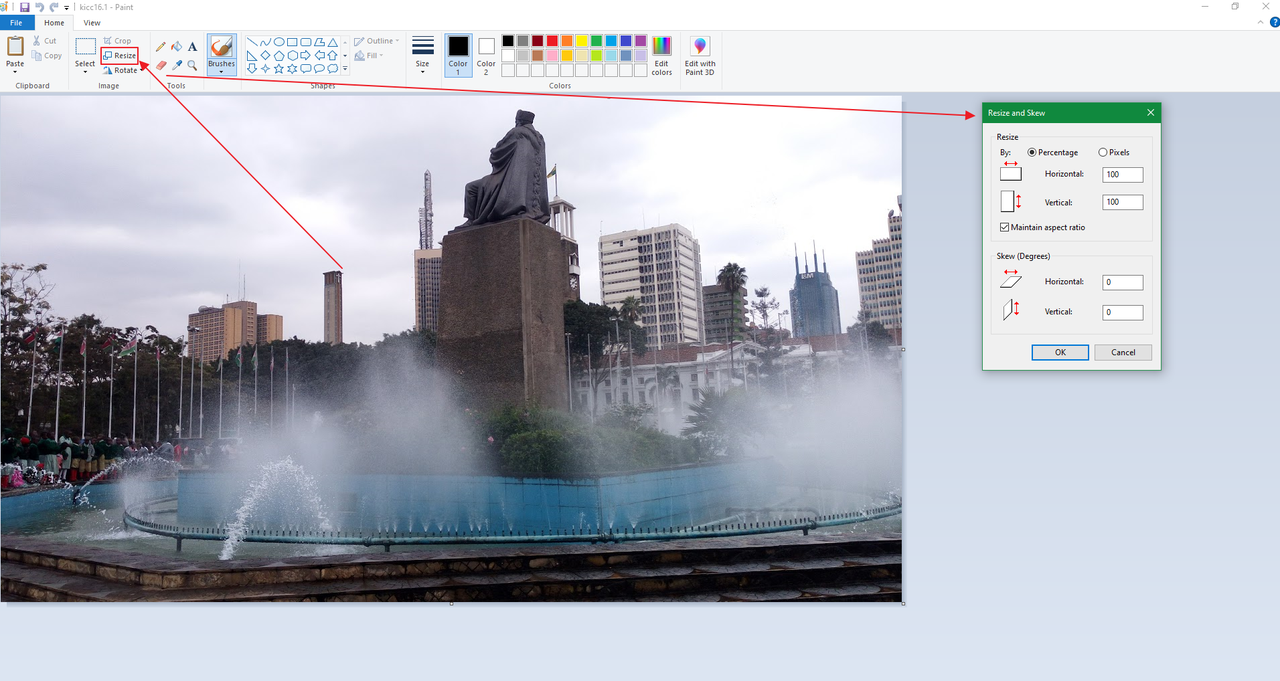Select the Magnifier tool
The width and height of the screenshot is (1280, 681).
192,65
